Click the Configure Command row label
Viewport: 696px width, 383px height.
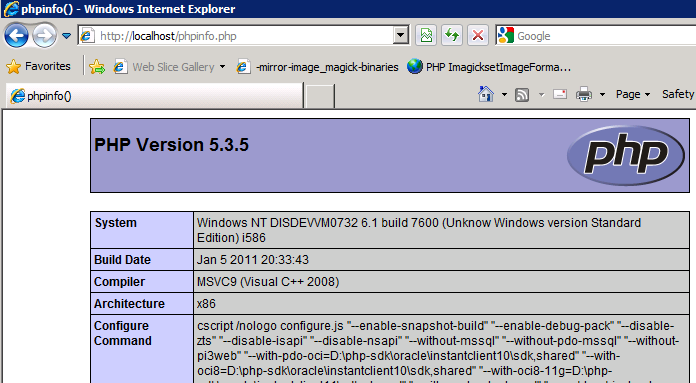coord(123,333)
